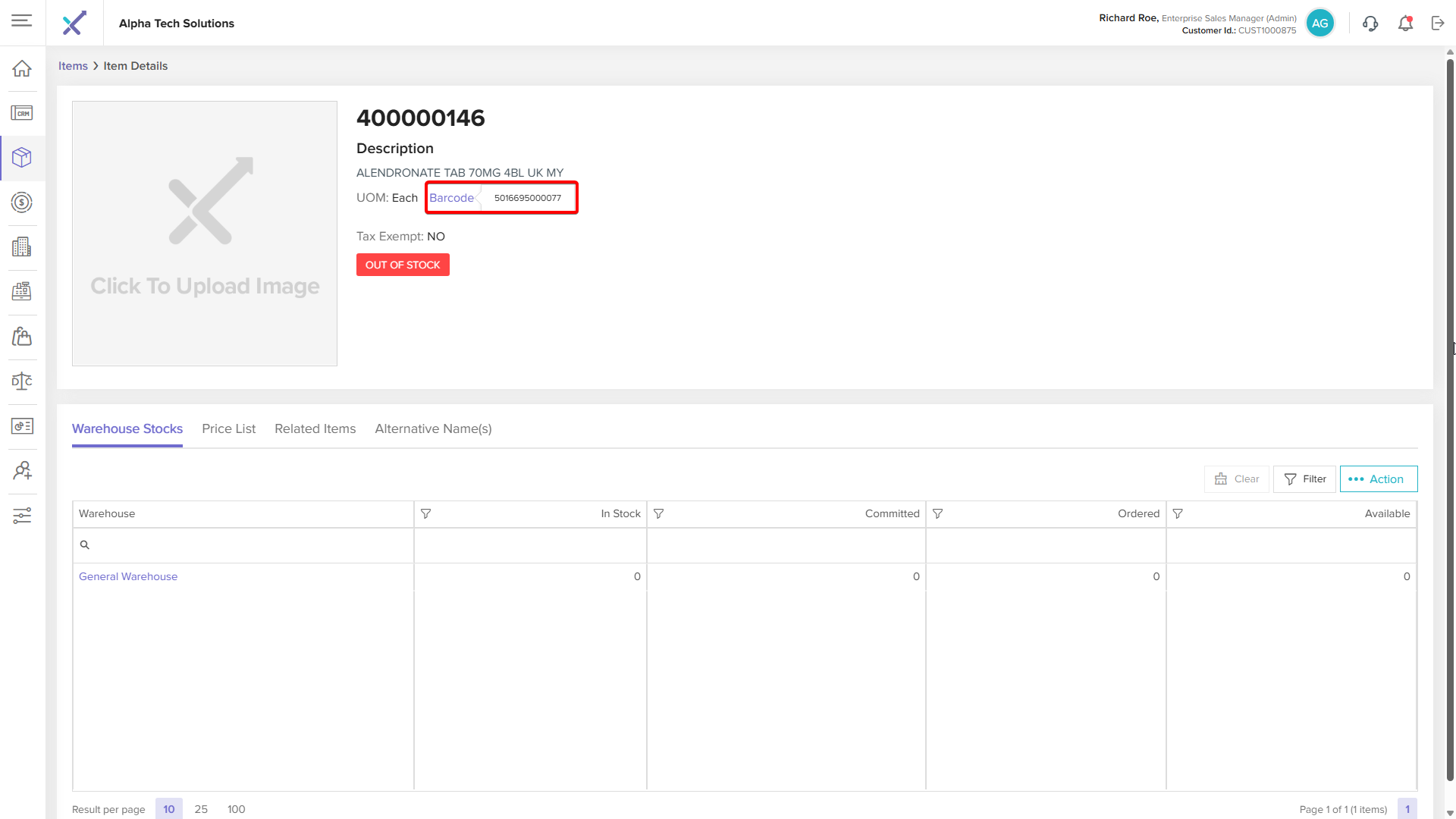Open the building icon in sidebar
The height and width of the screenshot is (819, 1456).
point(22,247)
